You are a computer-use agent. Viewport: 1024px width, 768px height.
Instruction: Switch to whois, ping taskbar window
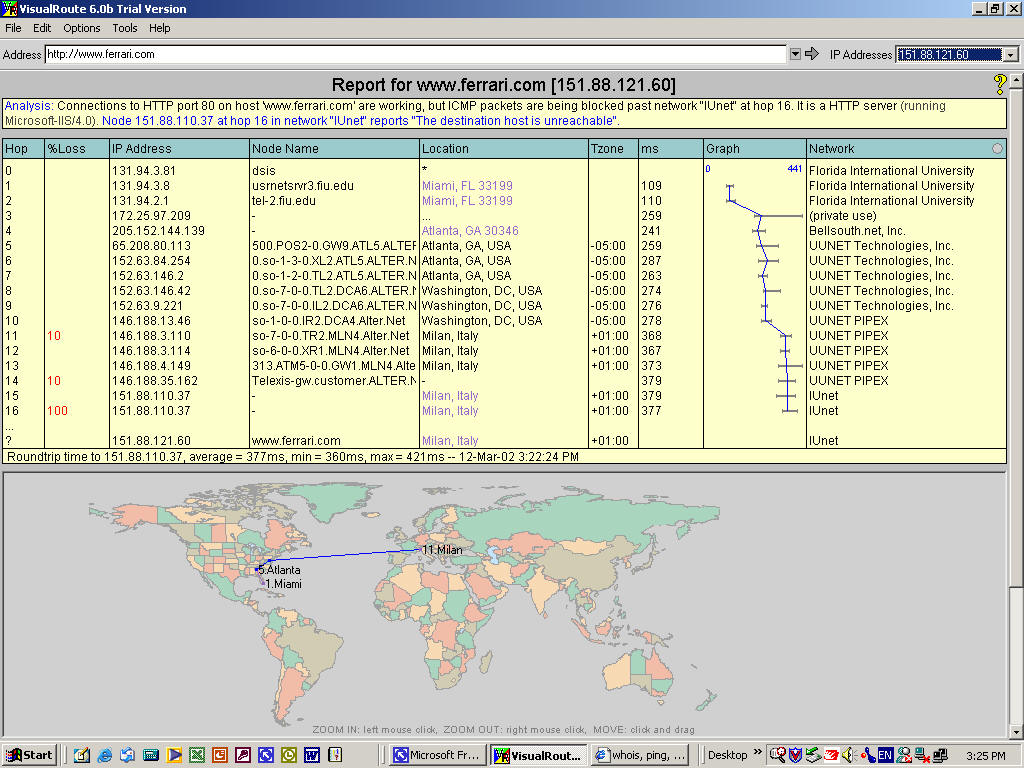641,755
